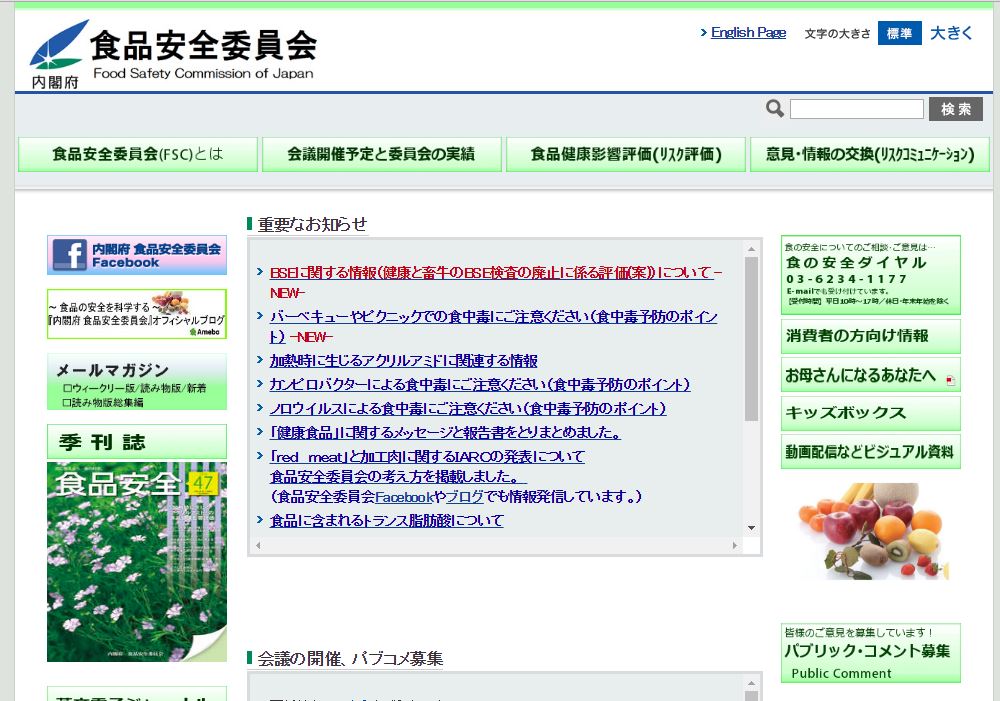Click the search text input field
1000x701 pixels.
tap(856, 109)
